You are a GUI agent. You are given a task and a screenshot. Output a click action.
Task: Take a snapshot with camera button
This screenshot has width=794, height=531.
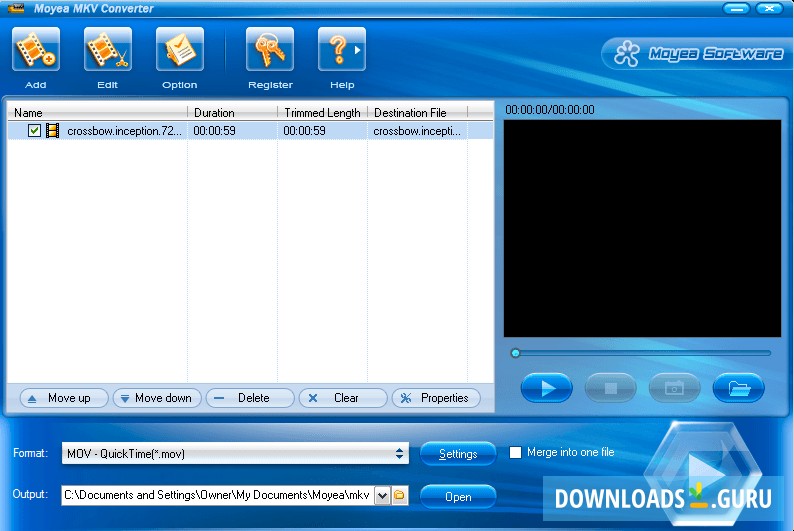[674, 388]
